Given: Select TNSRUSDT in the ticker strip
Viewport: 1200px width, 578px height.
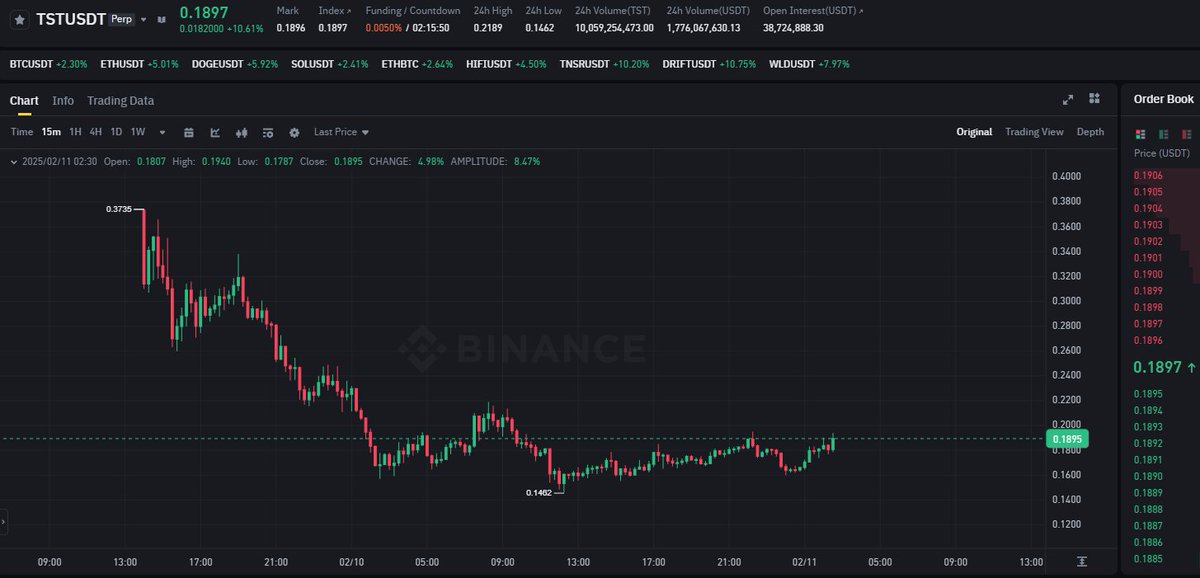Looking at the screenshot, I should [604, 64].
